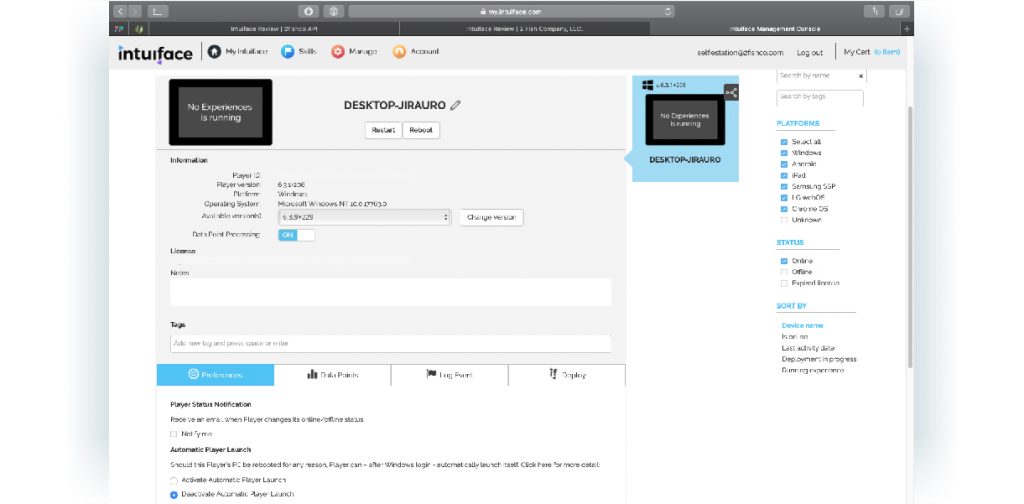
Task: Open the Deploy tab
Action: (x=567, y=375)
